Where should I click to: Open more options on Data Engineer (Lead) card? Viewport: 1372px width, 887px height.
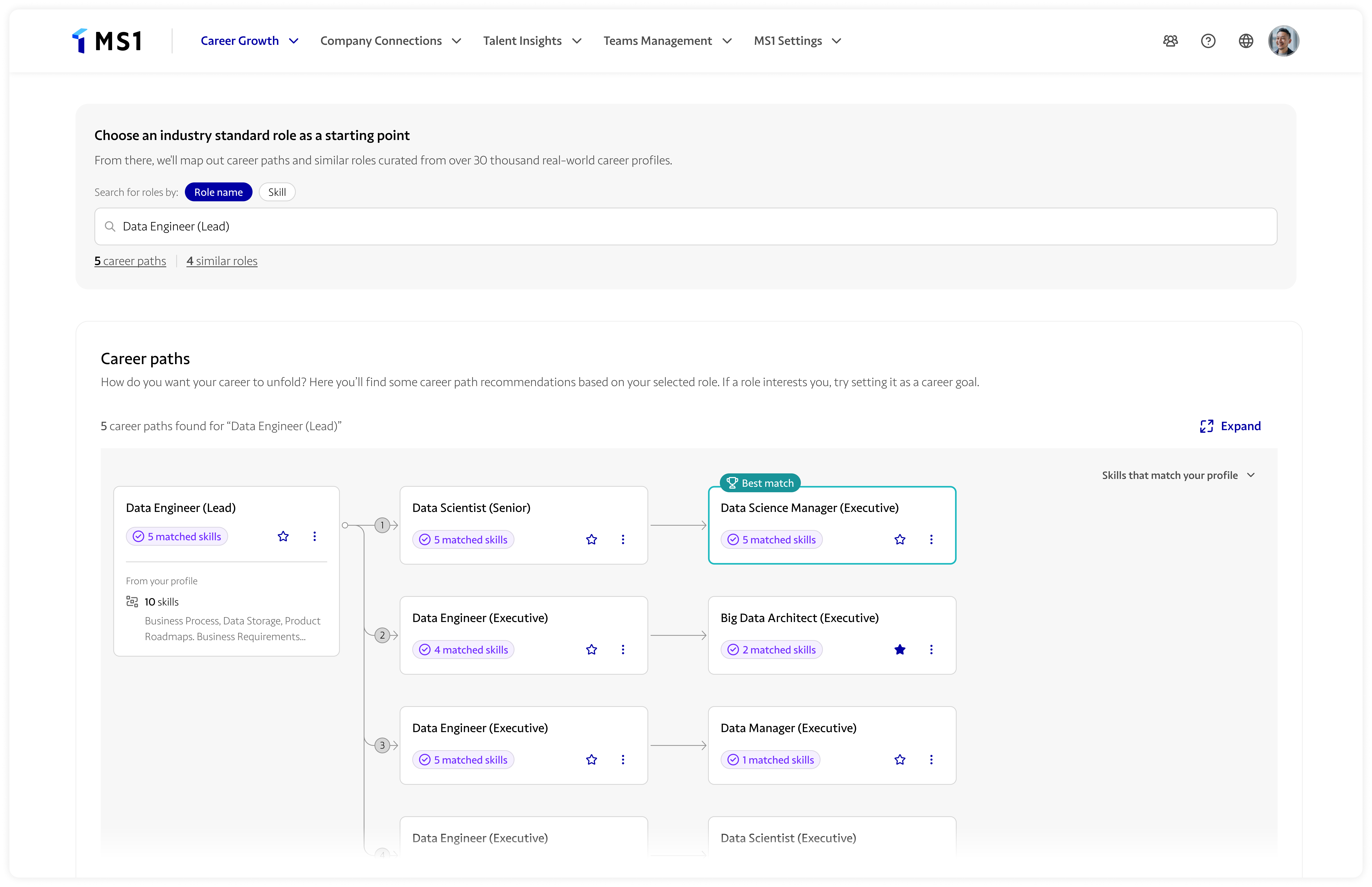315,536
